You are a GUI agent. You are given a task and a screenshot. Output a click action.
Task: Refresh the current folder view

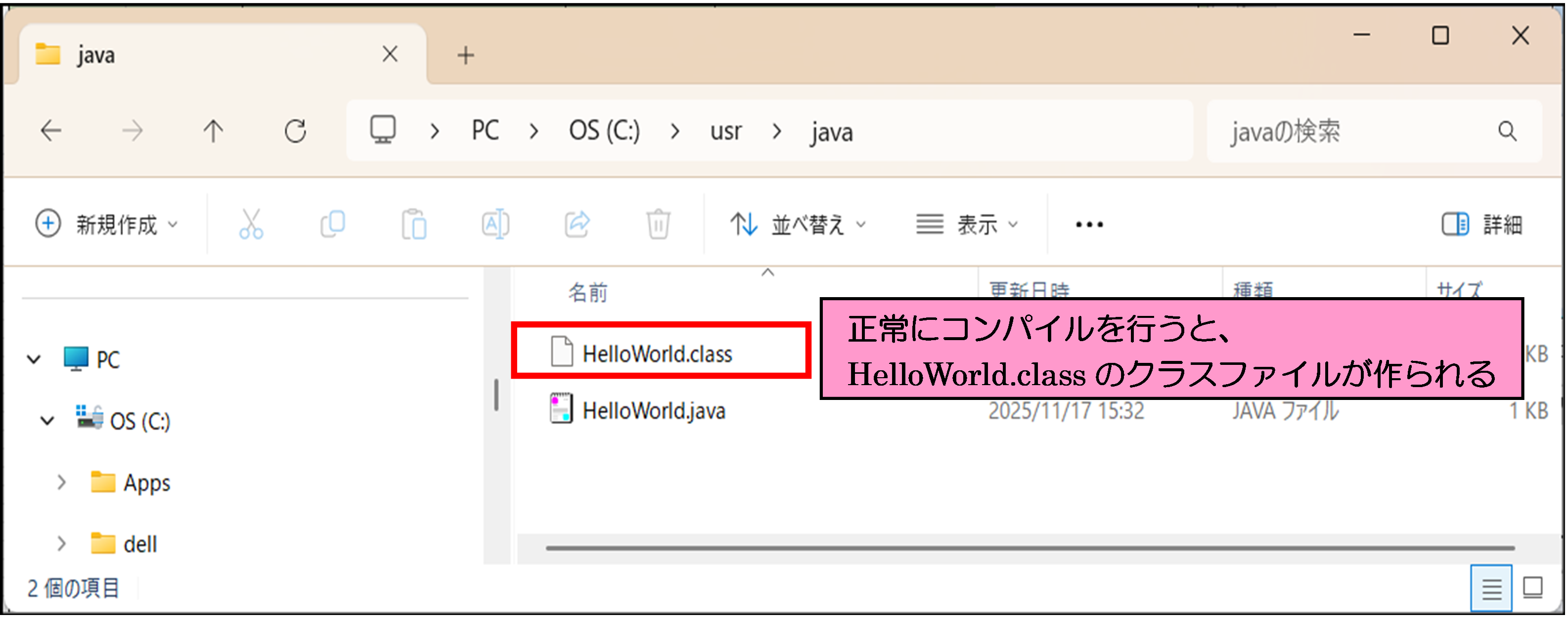(295, 131)
